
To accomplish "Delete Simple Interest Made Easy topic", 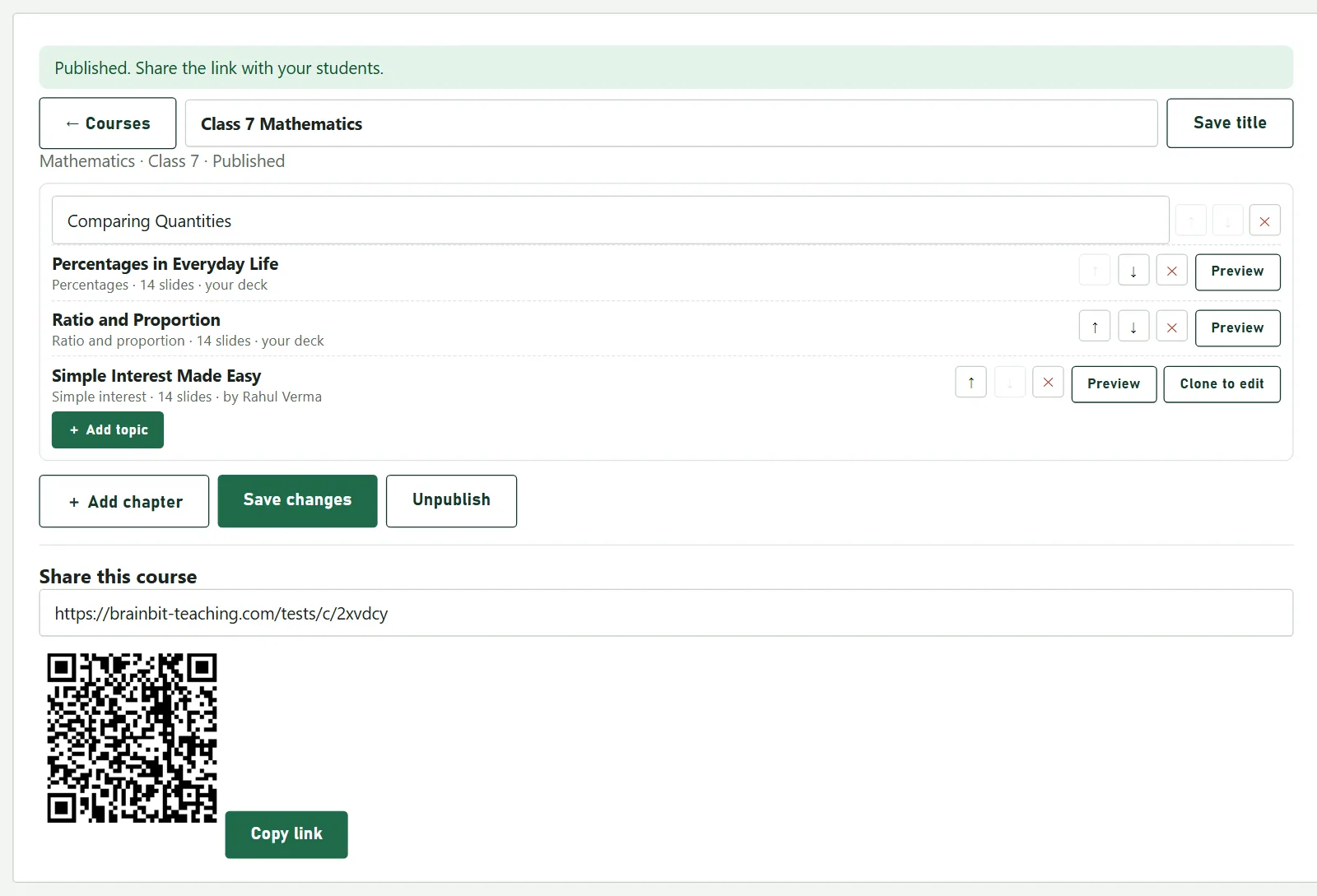I will [x=1048, y=383].
